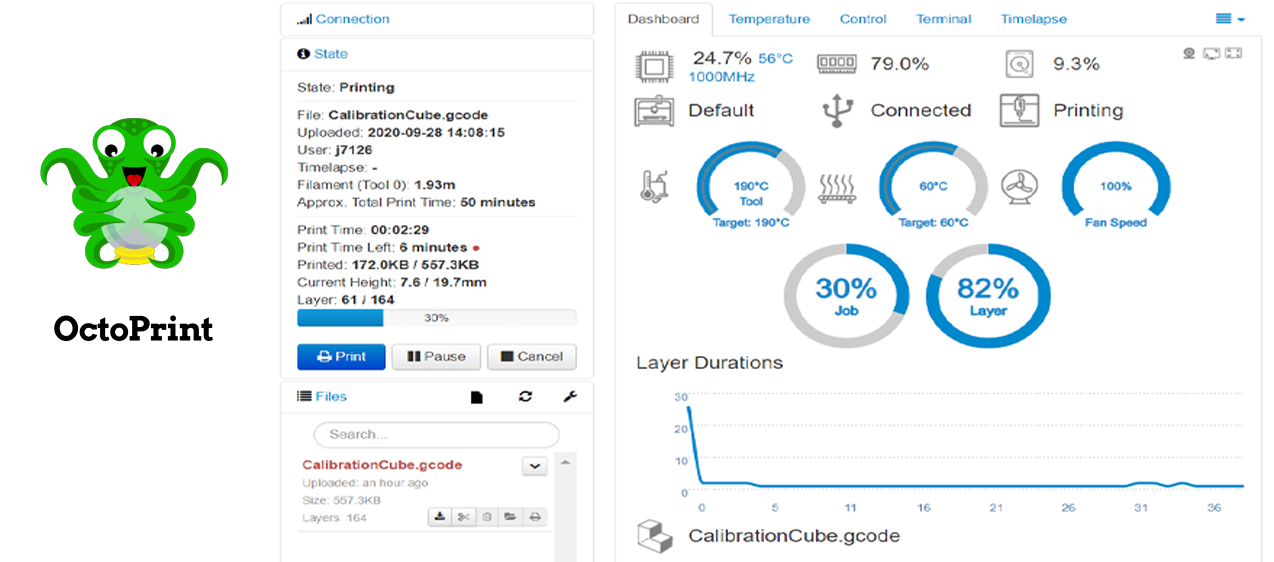Viewport: 1274px width, 562px height.
Task: Download CalibrationCube.gcode
Action: 439,516
